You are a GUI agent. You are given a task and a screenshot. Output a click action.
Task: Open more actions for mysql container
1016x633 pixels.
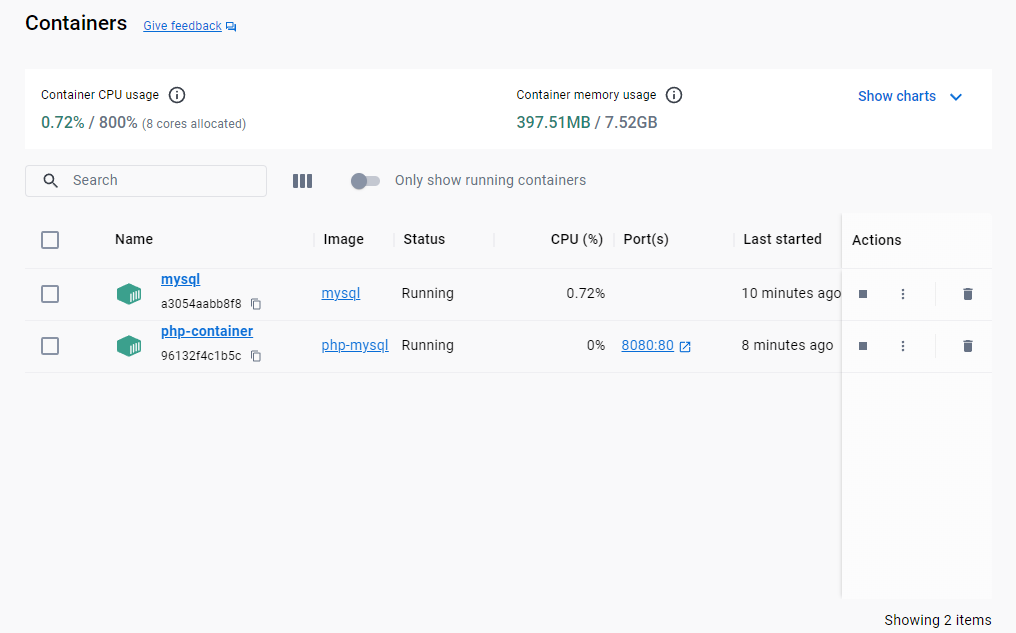(x=903, y=294)
